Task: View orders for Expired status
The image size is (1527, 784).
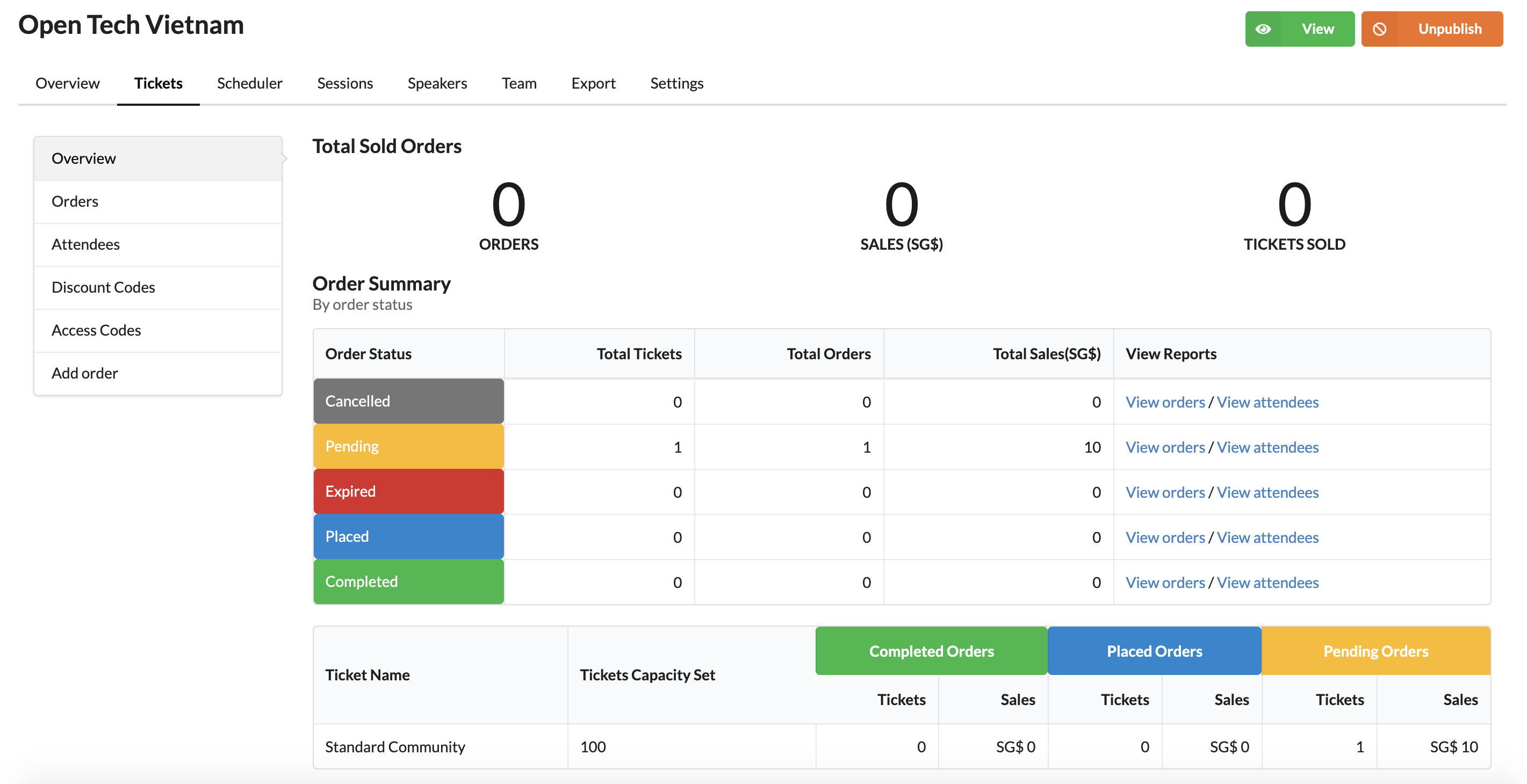Action: pos(1165,492)
